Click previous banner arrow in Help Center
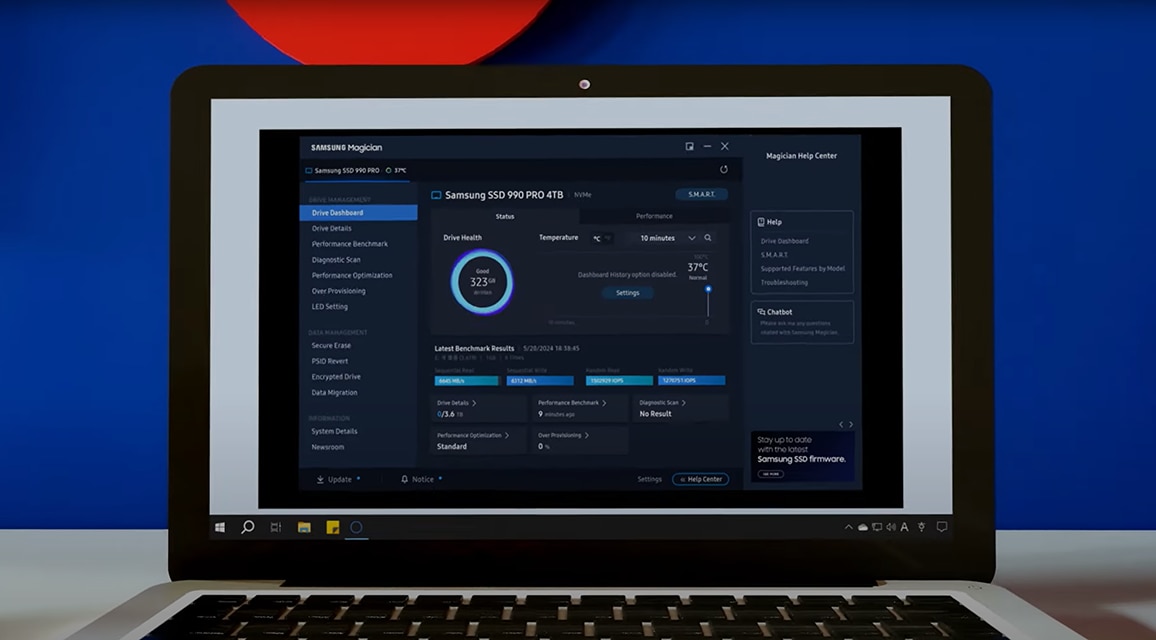 point(841,425)
